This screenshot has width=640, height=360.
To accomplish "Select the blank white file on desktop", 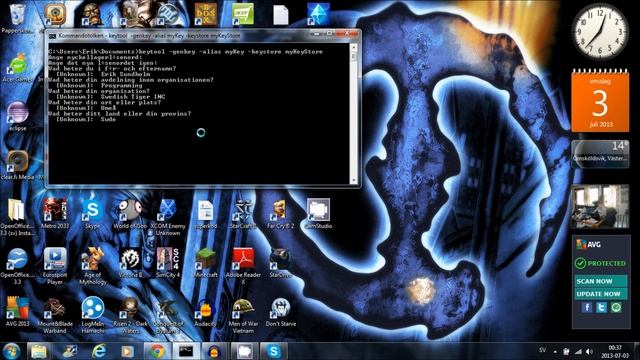I will (x=281, y=15).
